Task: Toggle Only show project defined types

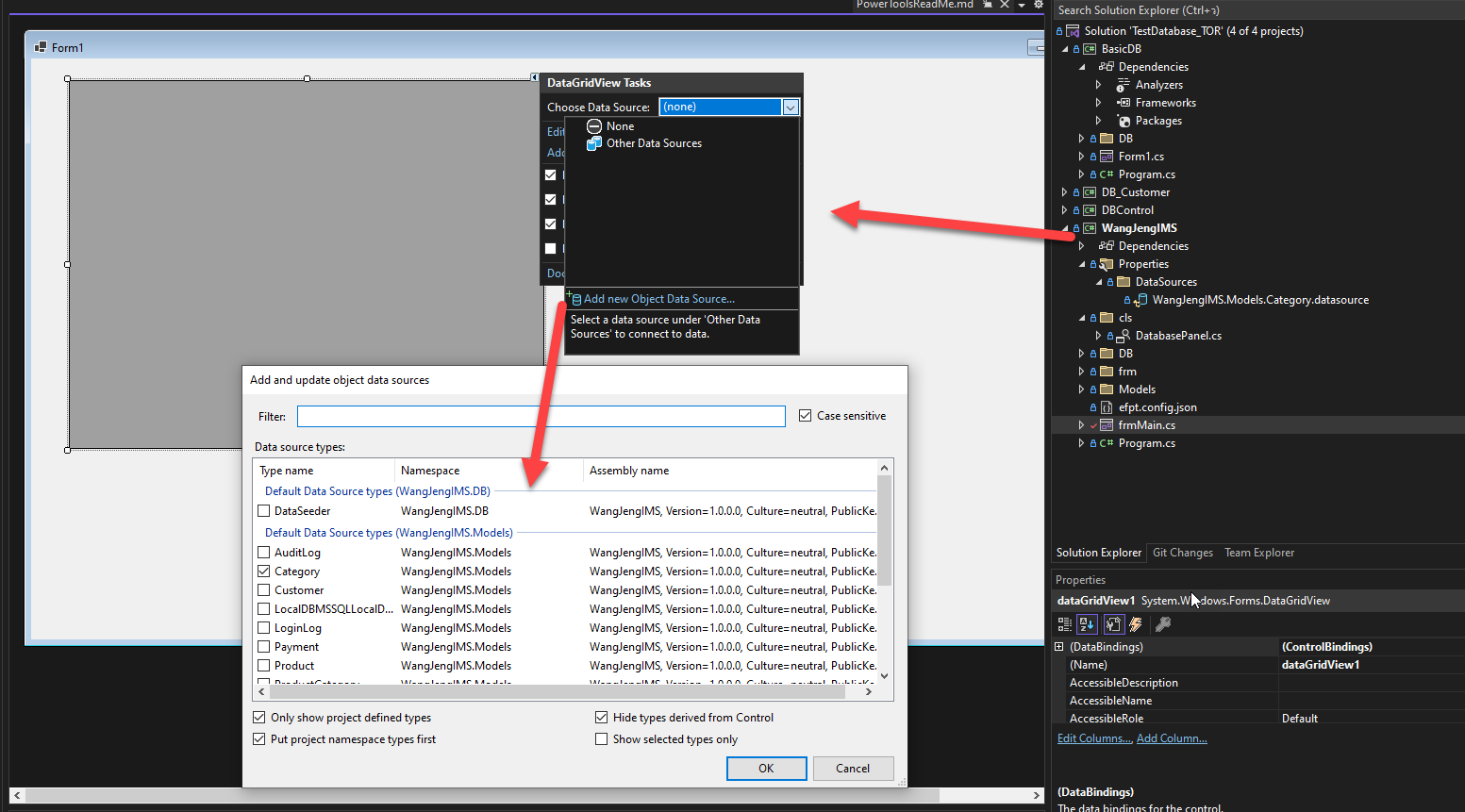Action: (259, 718)
